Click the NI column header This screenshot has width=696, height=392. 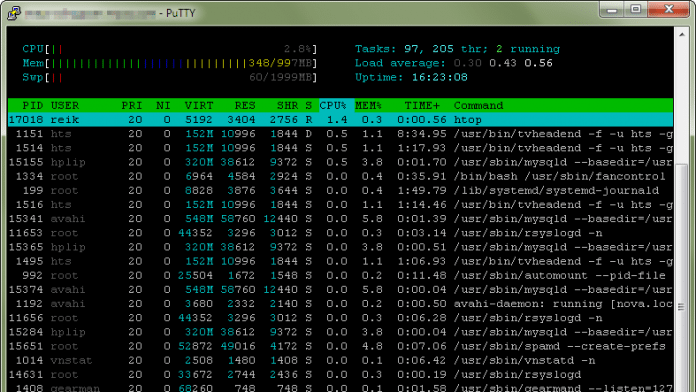point(163,106)
